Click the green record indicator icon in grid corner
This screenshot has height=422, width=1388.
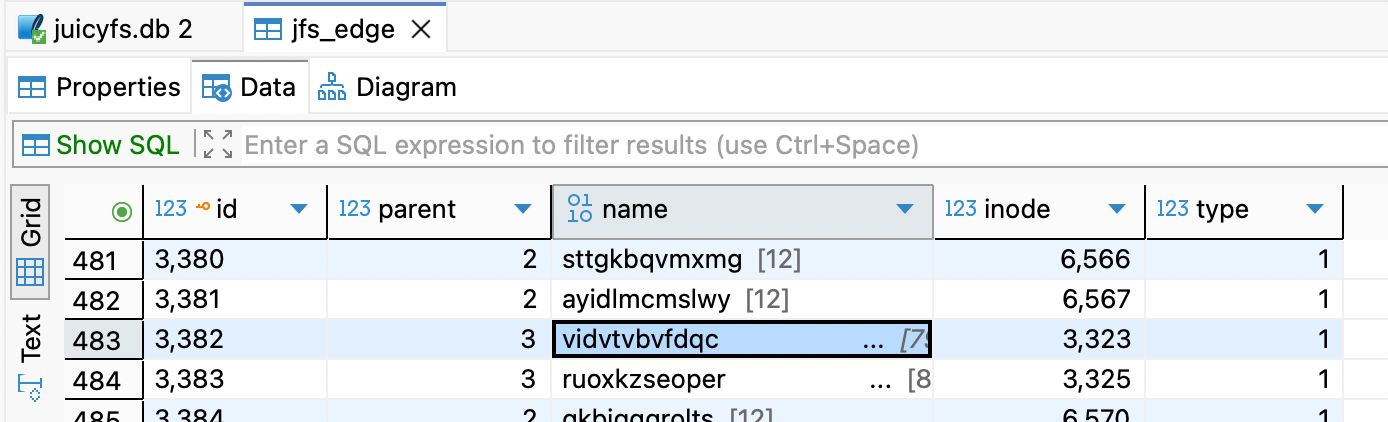click(123, 211)
